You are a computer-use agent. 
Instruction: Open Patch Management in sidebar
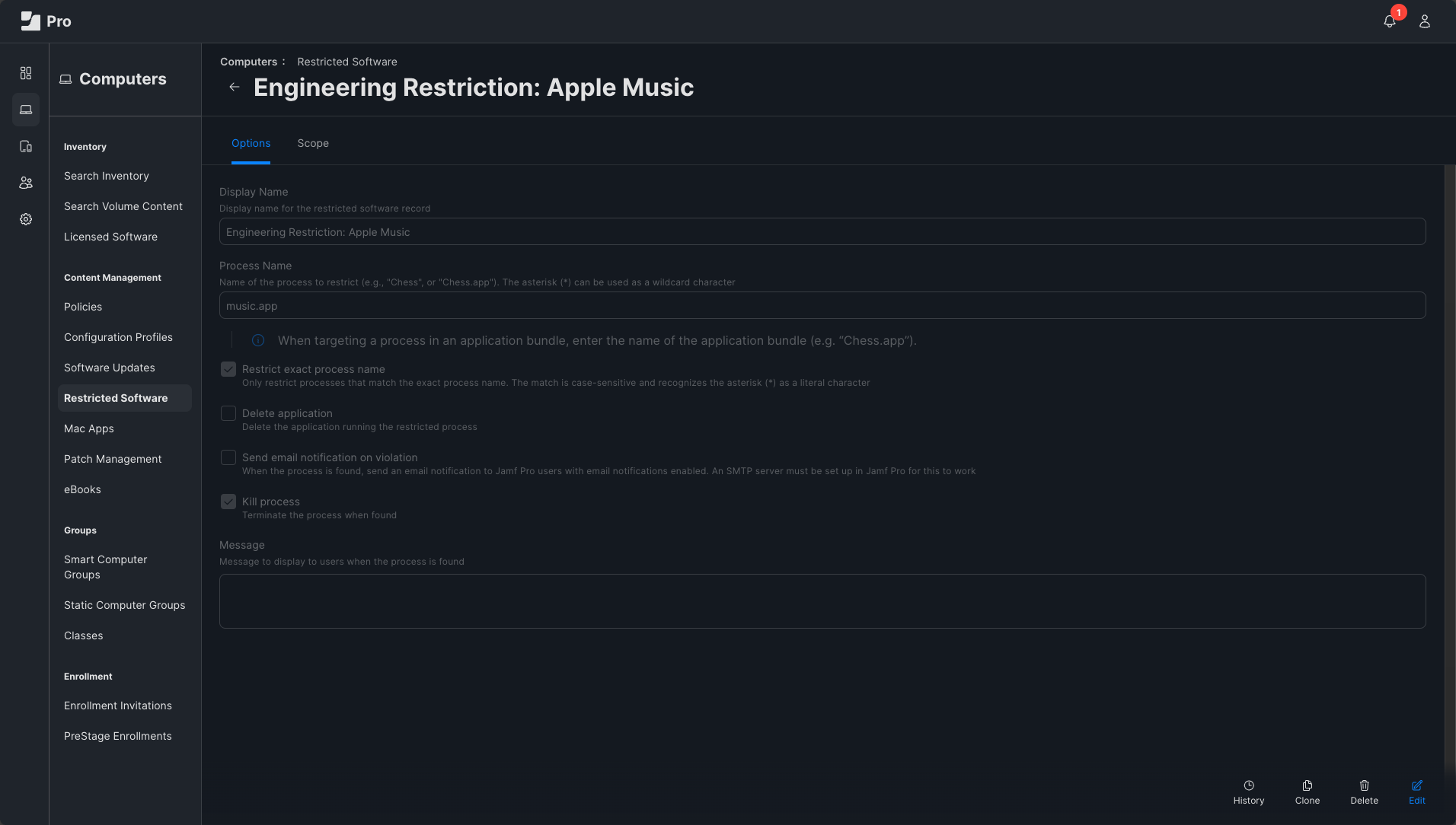click(x=113, y=459)
